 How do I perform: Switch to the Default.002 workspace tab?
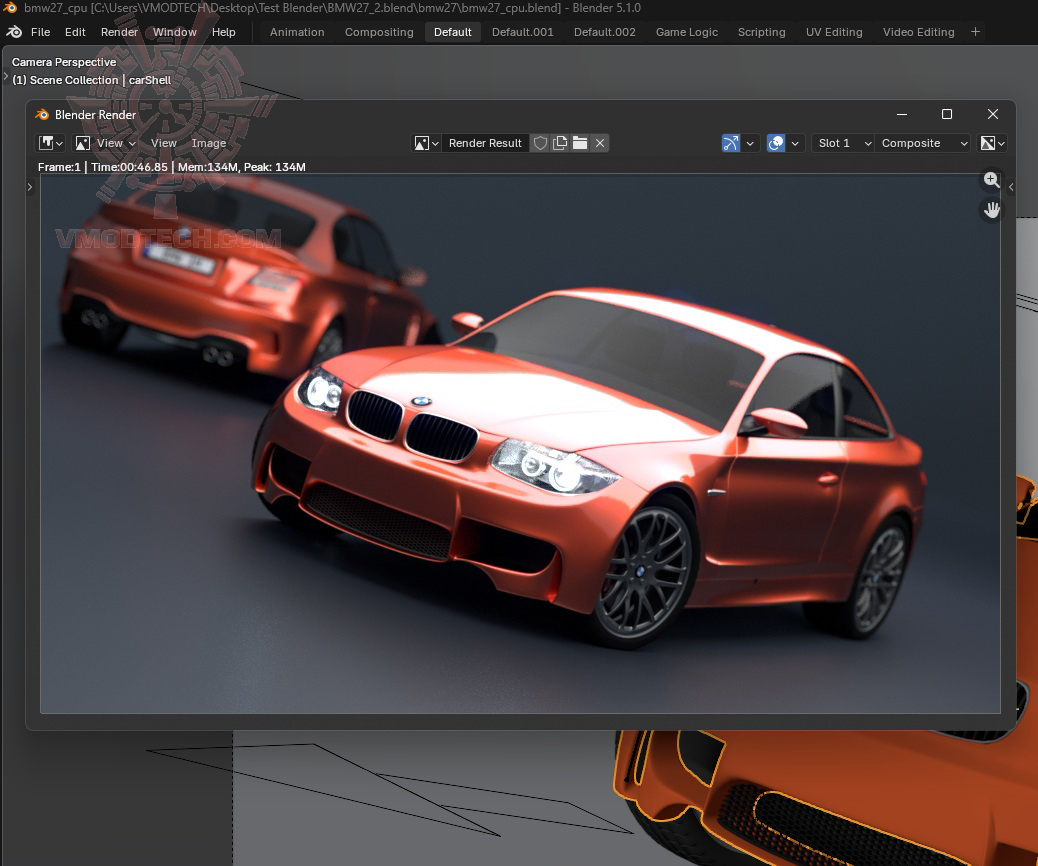point(604,32)
